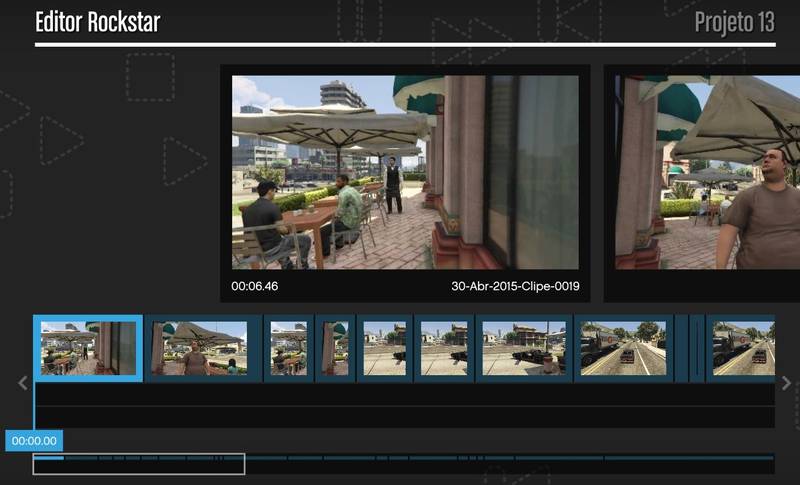This screenshot has width=800, height=485.
Task: Click the clip name 30-Abr-2015-Clipe-0019
Action: pyautogui.click(x=515, y=286)
